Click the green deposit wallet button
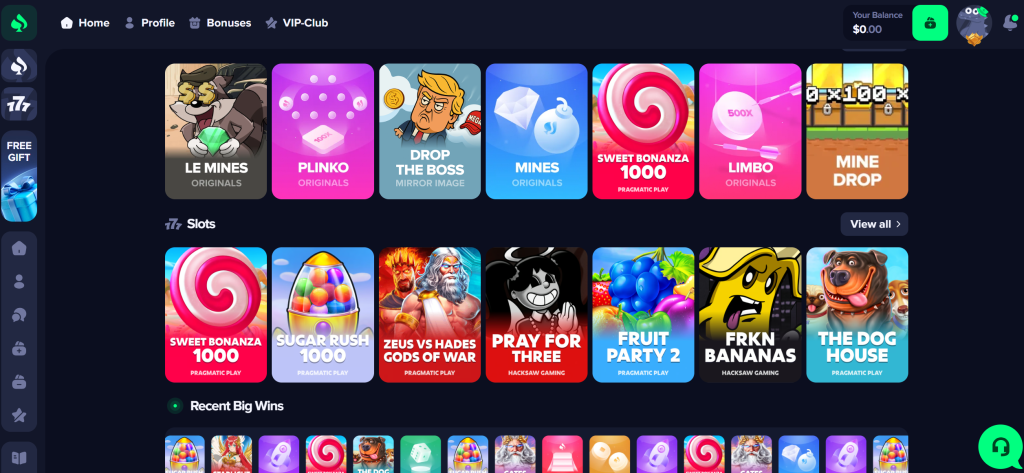Viewport: 1024px width, 473px height. 930,23
